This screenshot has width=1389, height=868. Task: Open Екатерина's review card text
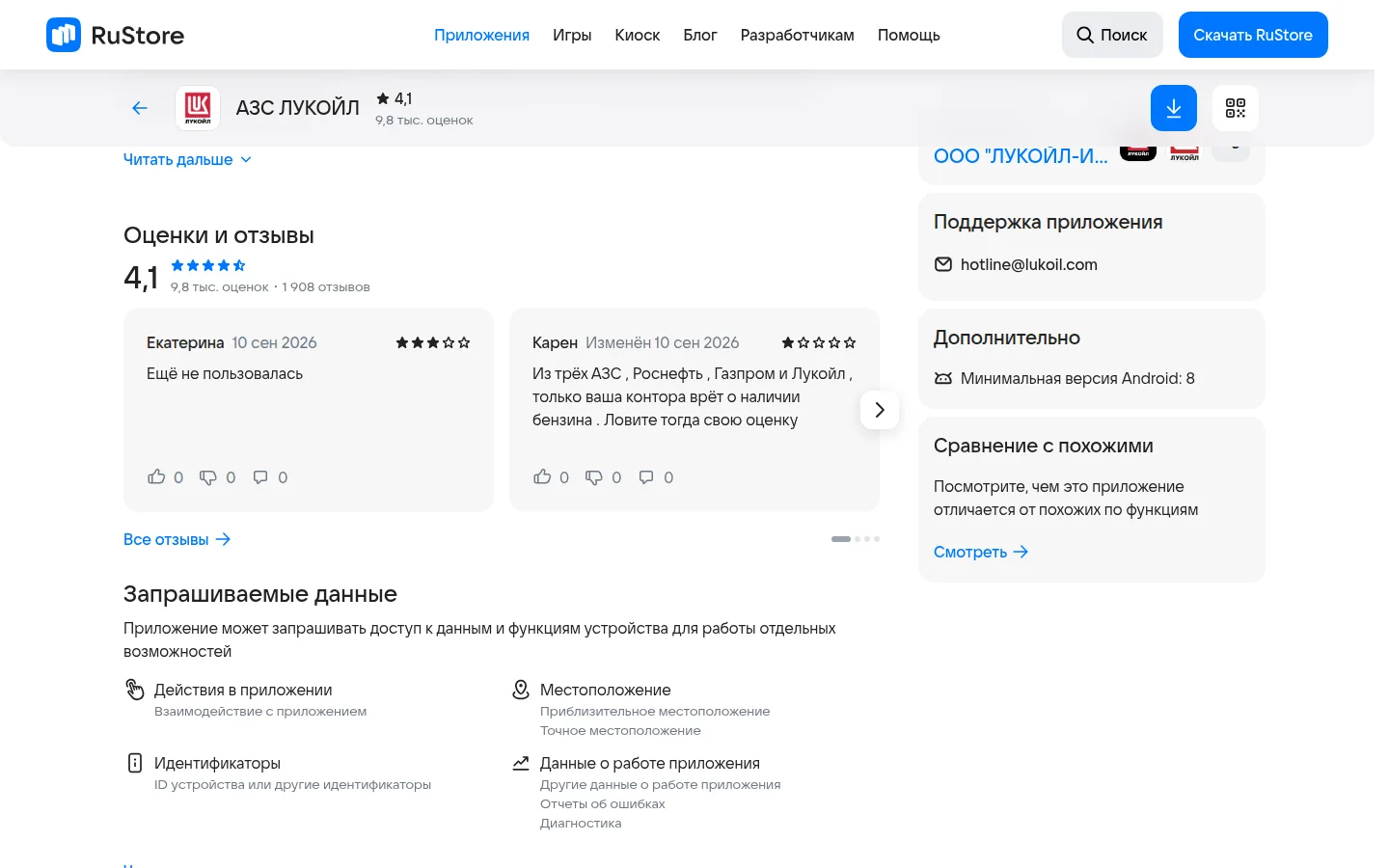point(225,373)
